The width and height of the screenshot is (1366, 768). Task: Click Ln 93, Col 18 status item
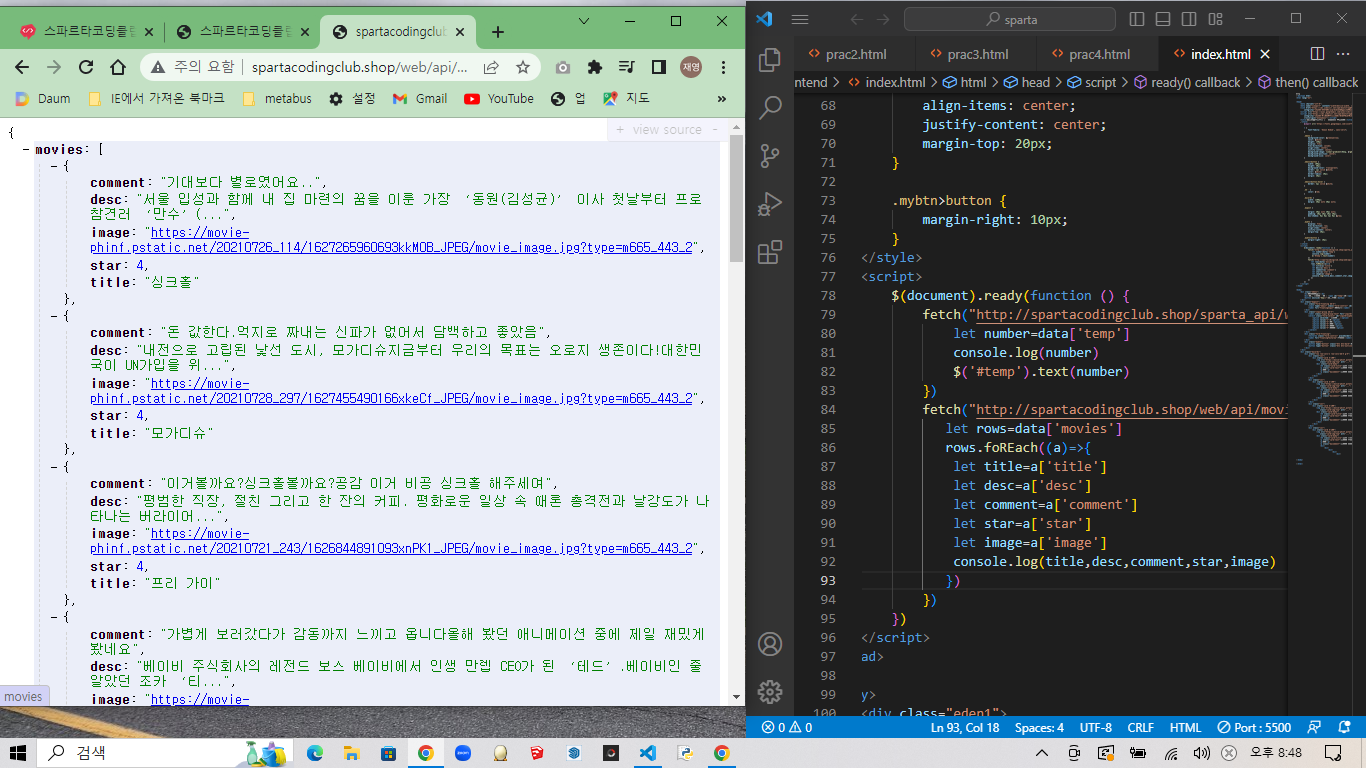(965, 728)
